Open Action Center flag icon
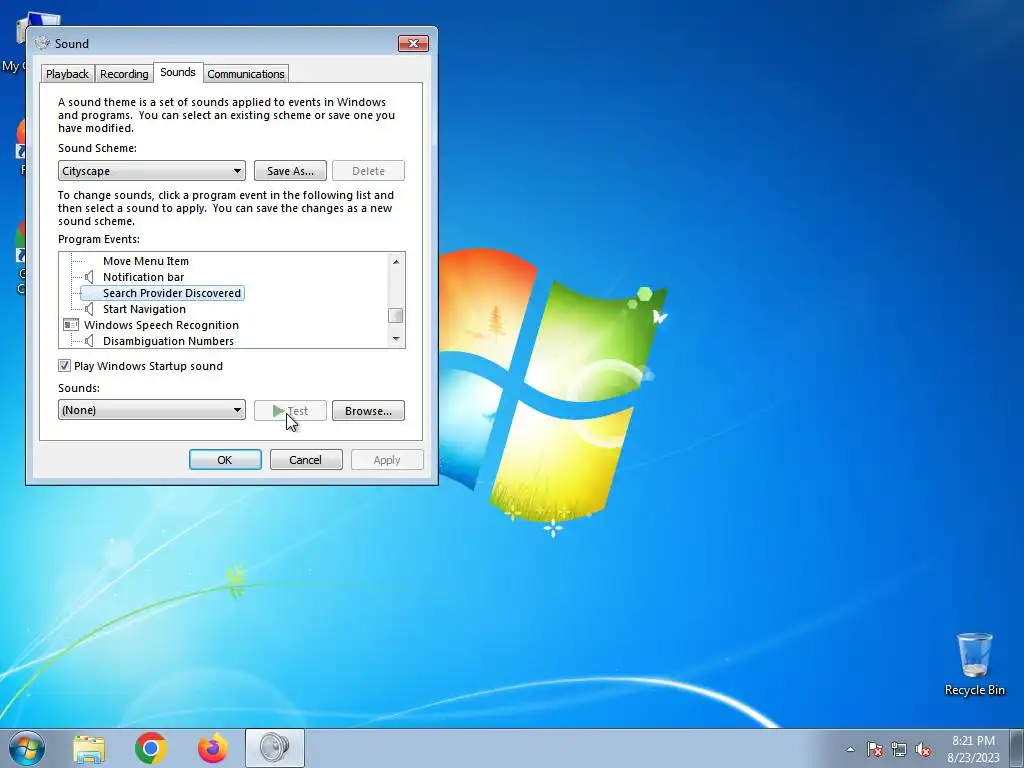 [874, 749]
